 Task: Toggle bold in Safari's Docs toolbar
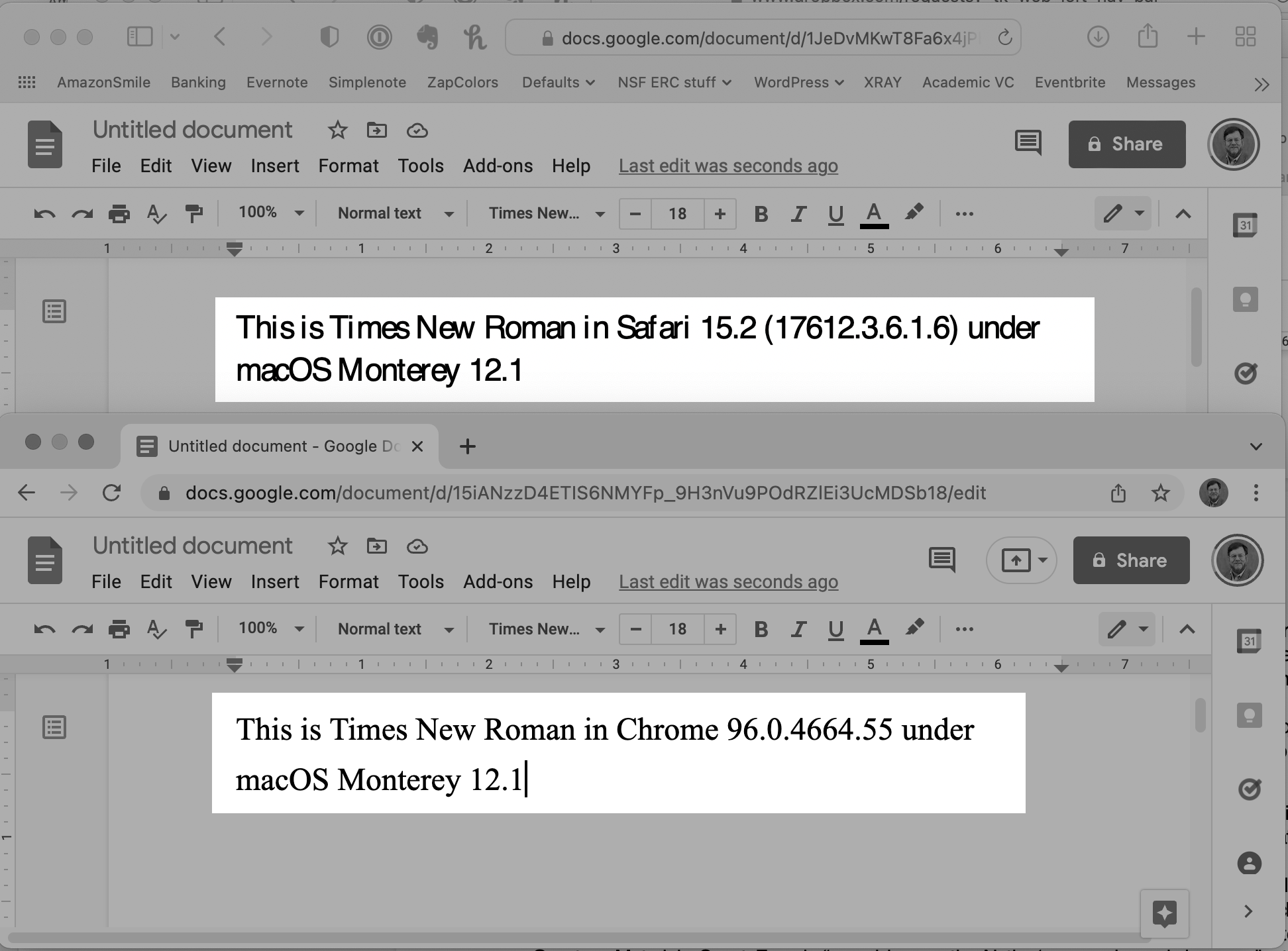(x=761, y=214)
